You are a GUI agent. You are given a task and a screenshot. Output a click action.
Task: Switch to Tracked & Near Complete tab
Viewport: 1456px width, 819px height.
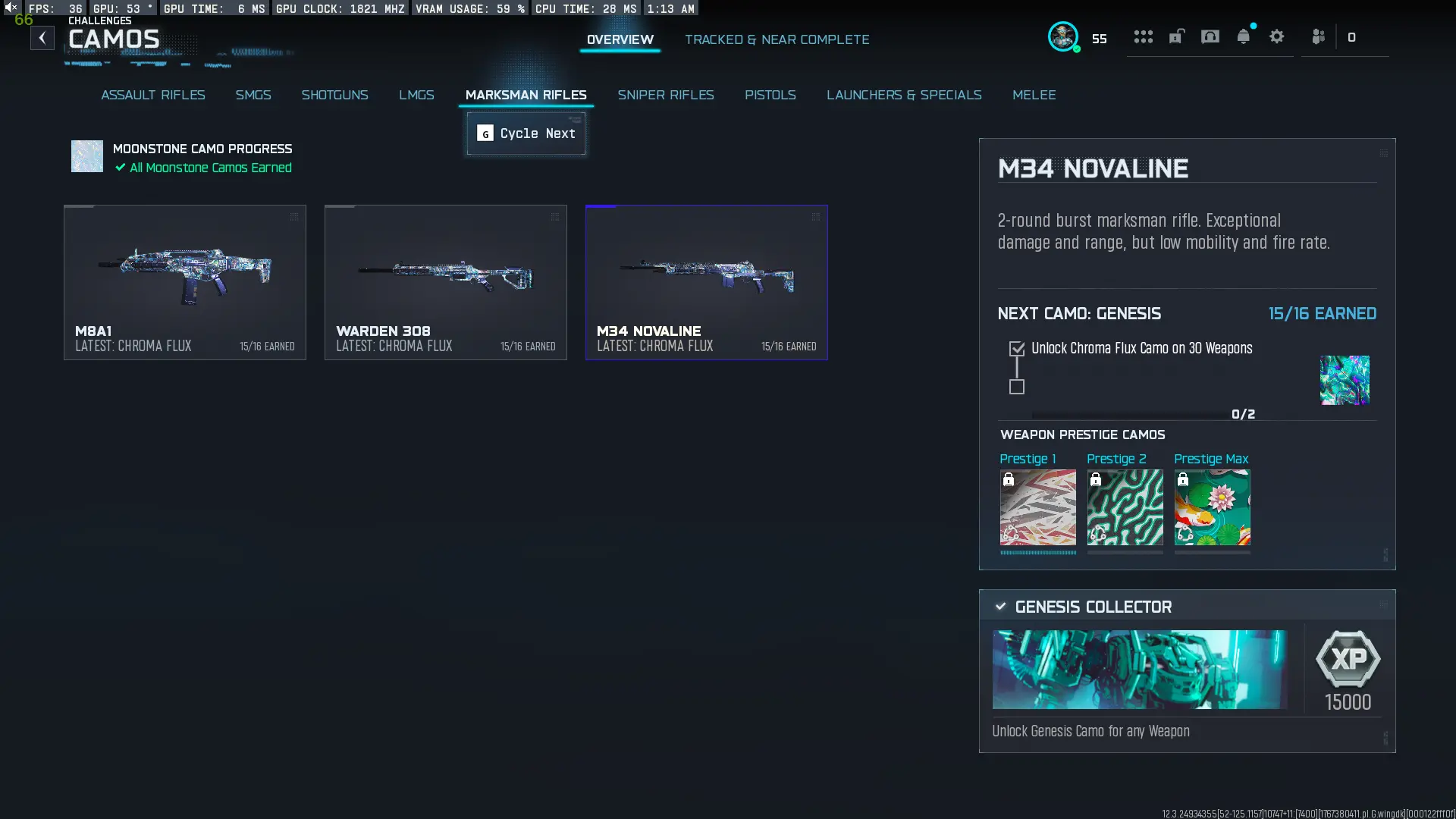click(x=777, y=39)
